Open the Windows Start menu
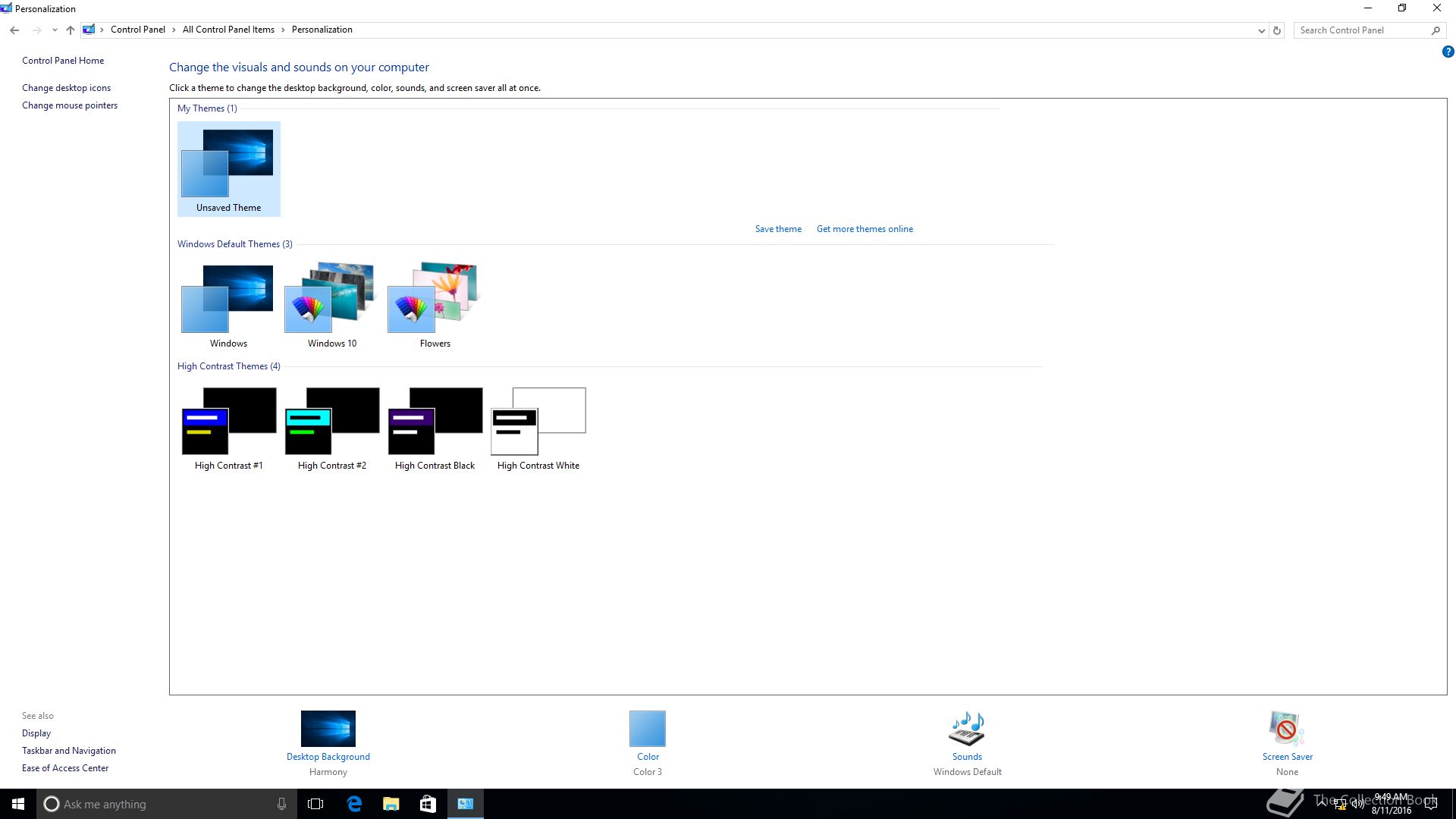Image resolution: width=1456 pixels, height=819 pixels. (18, 804)
